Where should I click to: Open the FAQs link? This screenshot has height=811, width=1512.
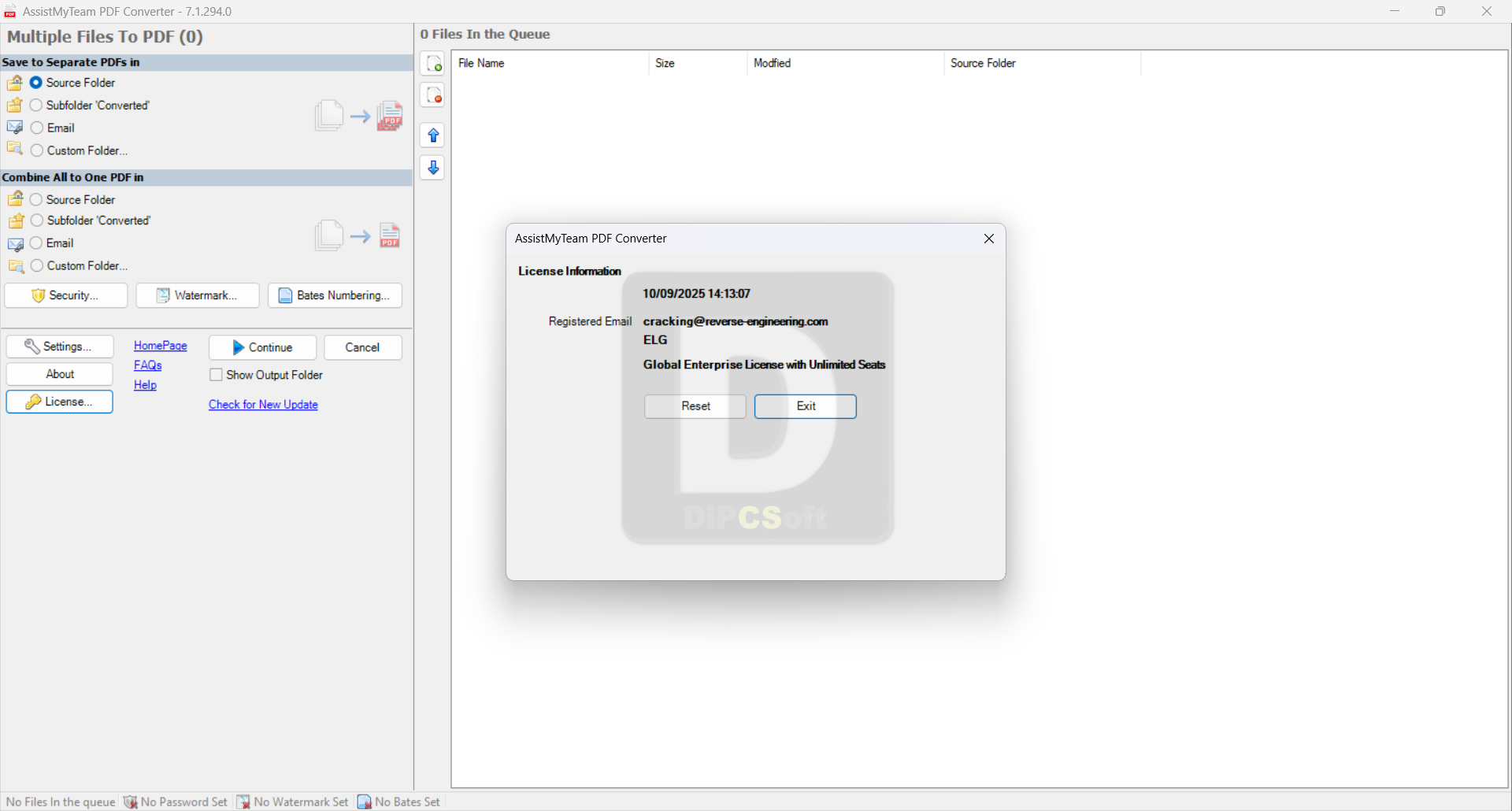(x=148, y=365)
